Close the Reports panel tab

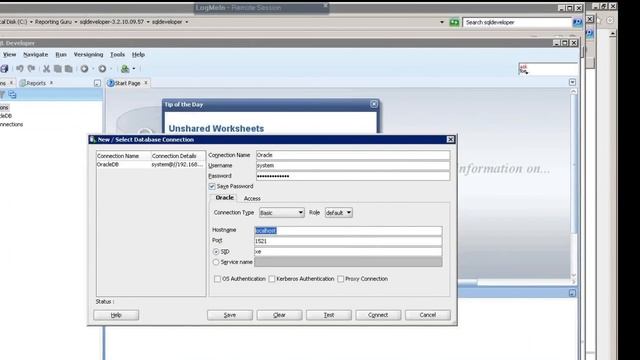pos(51,83)
